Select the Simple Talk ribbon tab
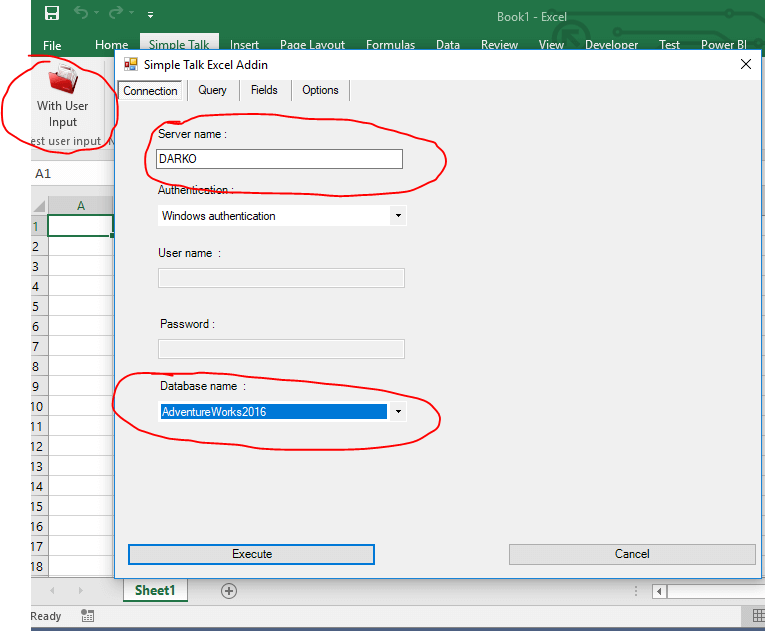 [x=179, y=44]
